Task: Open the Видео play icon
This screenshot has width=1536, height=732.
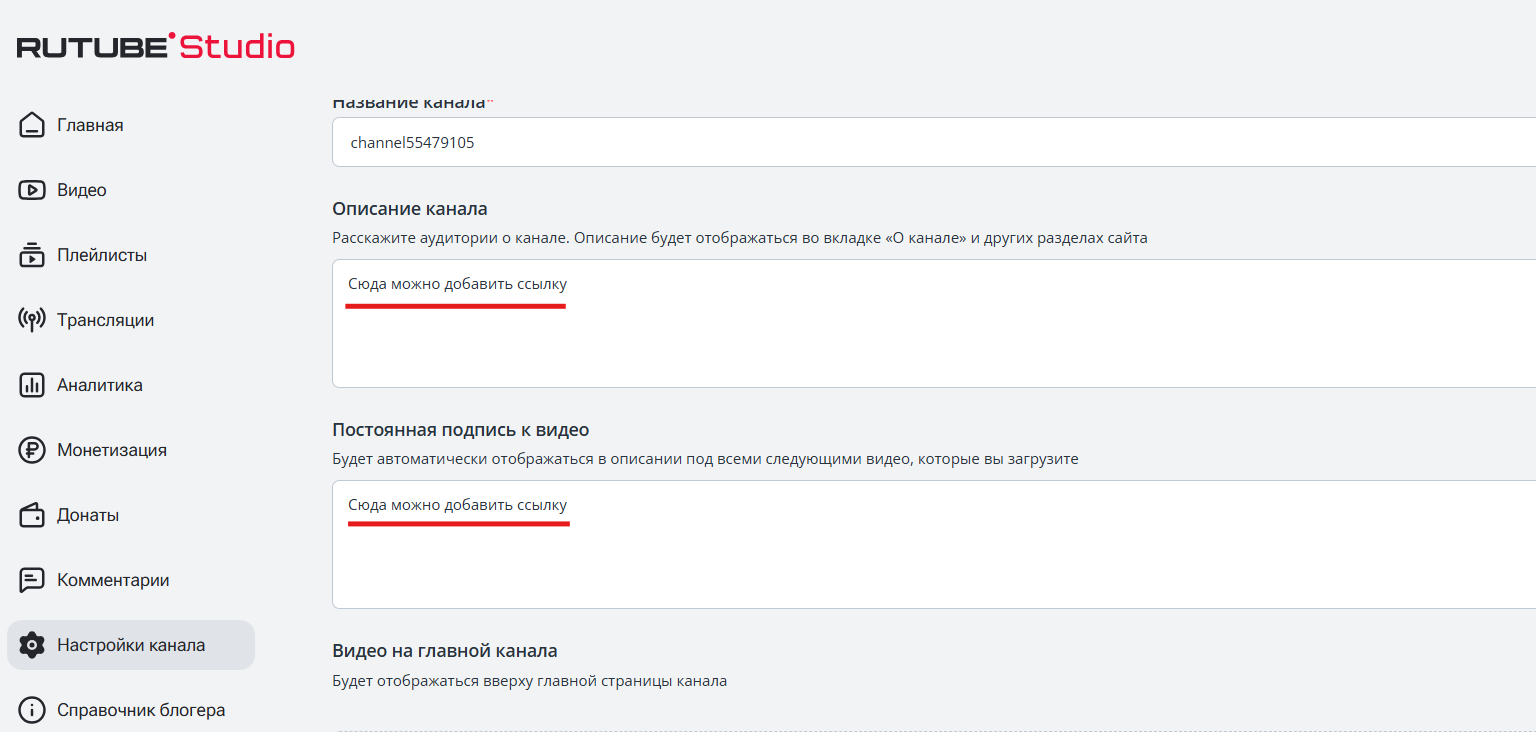Action: click(31, 189)
